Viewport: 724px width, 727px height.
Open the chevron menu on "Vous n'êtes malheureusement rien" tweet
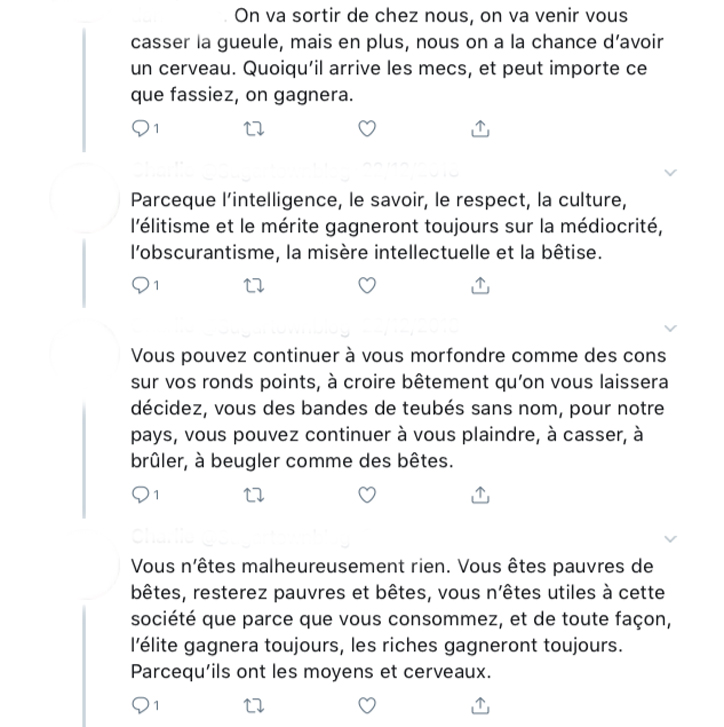point(671,538)
